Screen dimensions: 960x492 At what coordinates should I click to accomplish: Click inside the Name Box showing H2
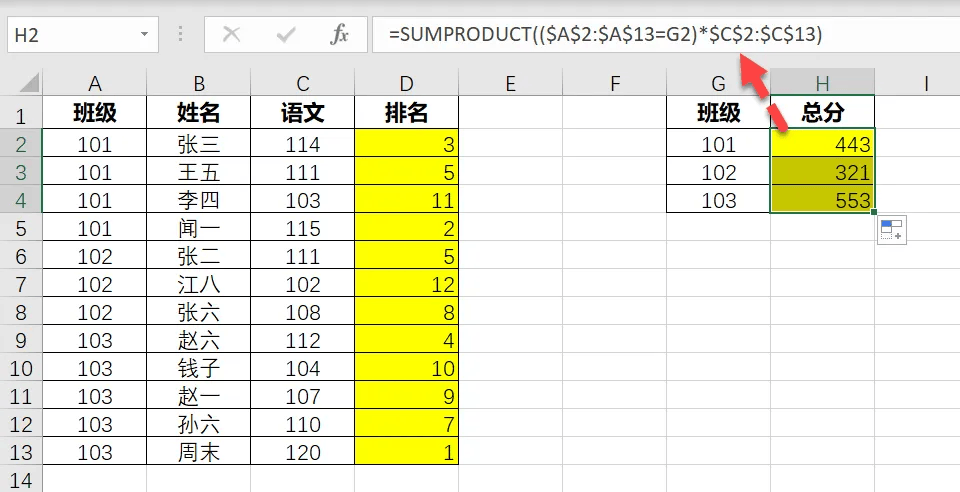point(72,34)
